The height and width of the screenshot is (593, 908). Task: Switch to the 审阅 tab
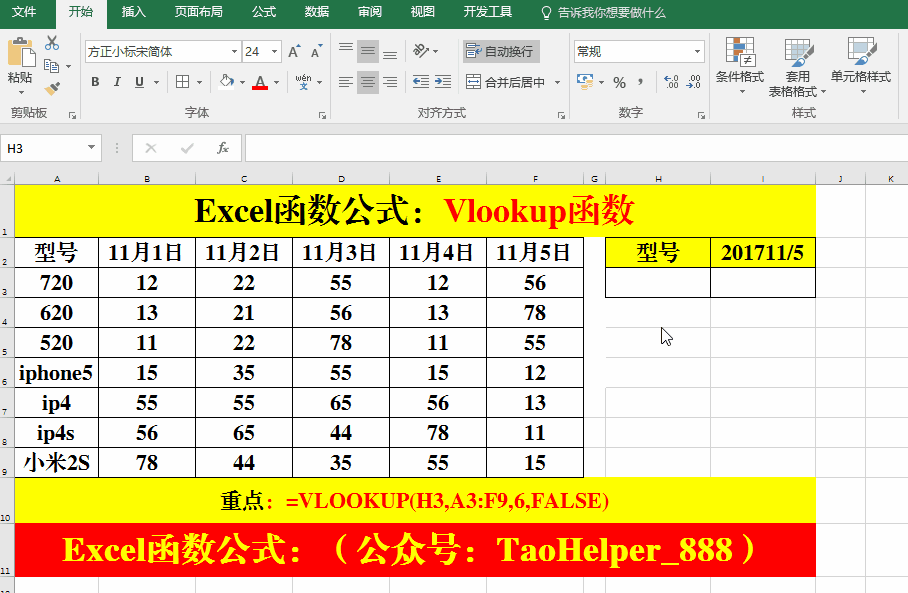tap(369, 12)
